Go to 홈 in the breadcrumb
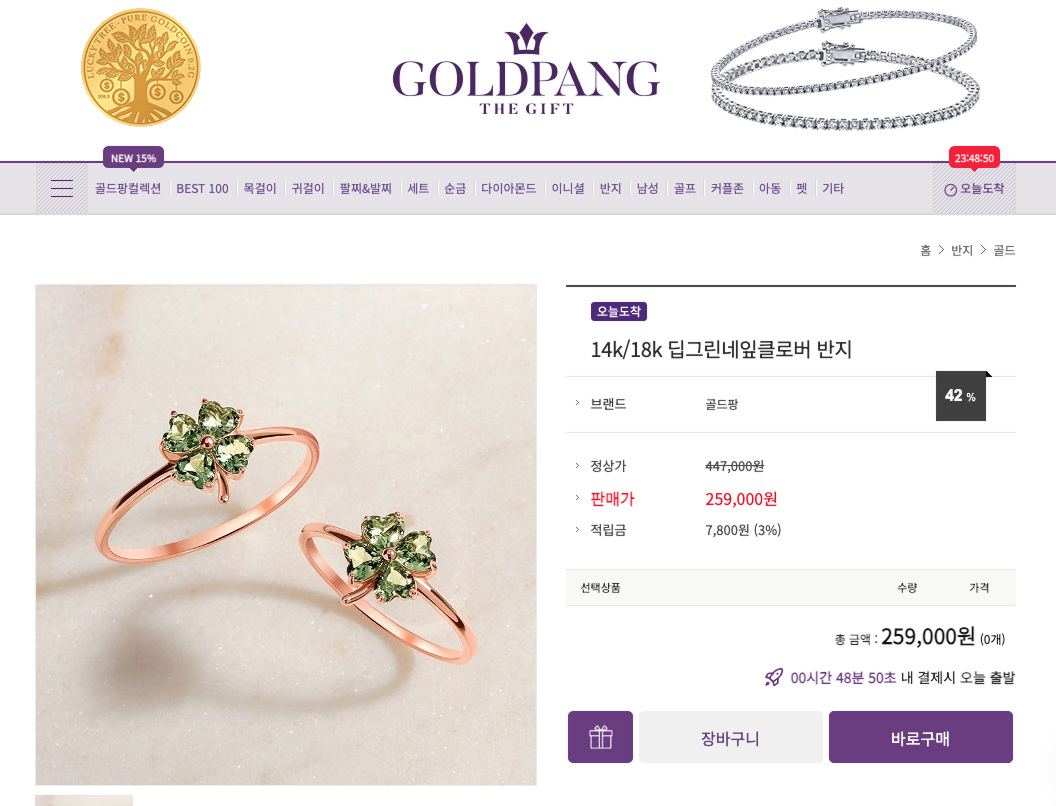 click(925, 250)
